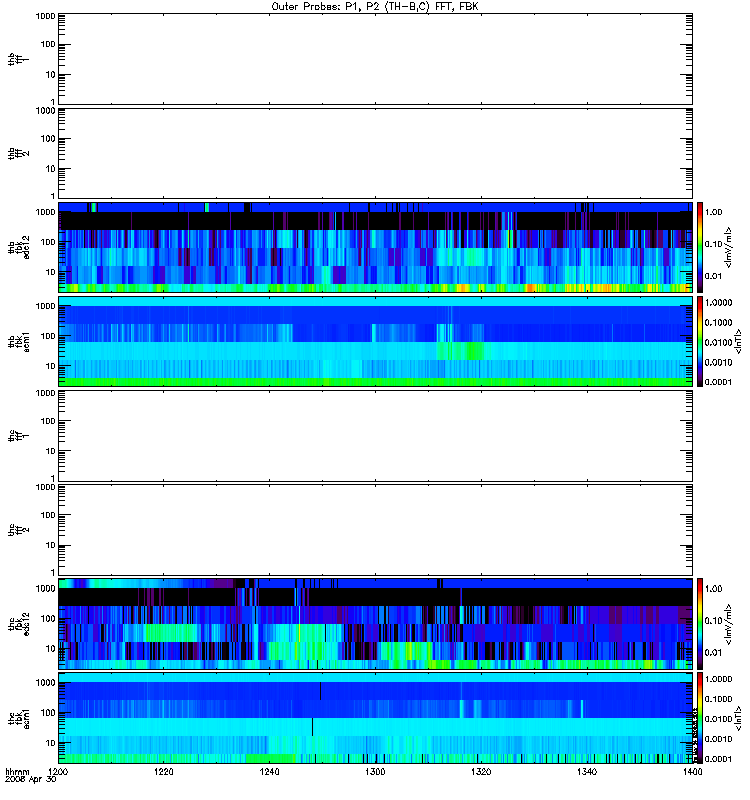Click the <|nT|> unit label beside thb scm1
The width and height of the screenshot is (750, 800).
point(738,341)
